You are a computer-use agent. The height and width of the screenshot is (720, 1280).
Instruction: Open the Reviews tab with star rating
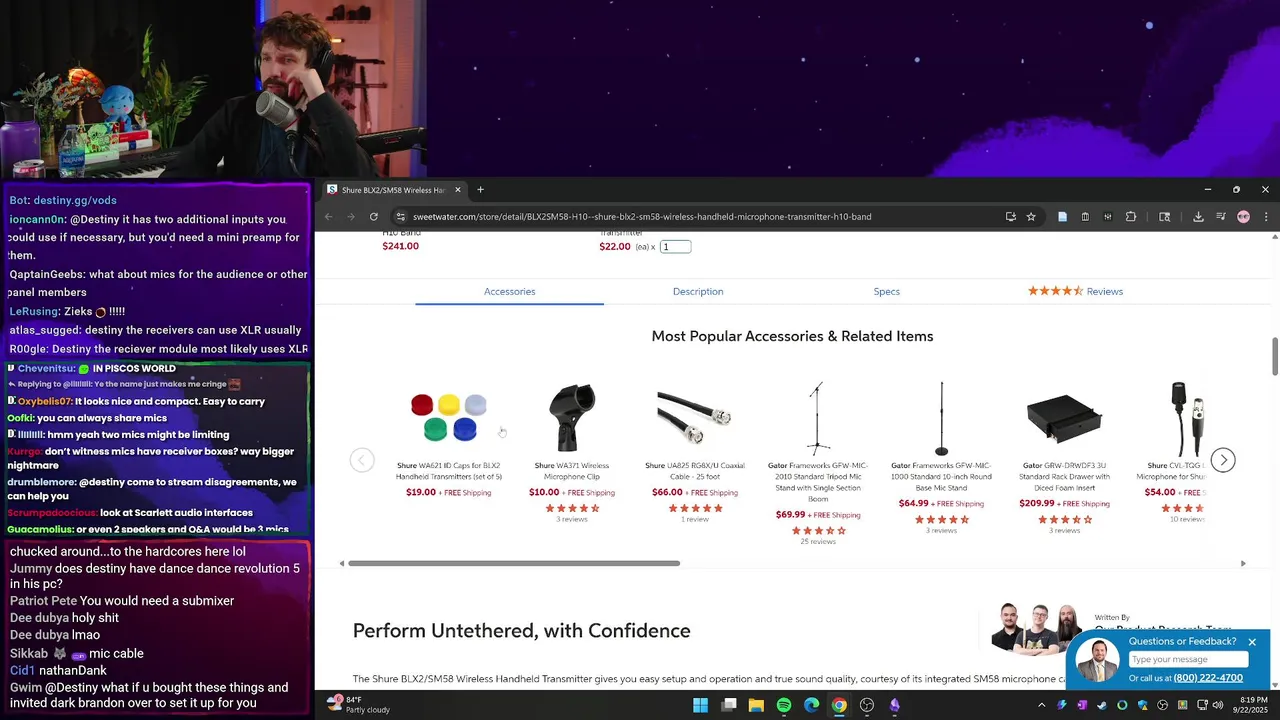point(1075,291)
